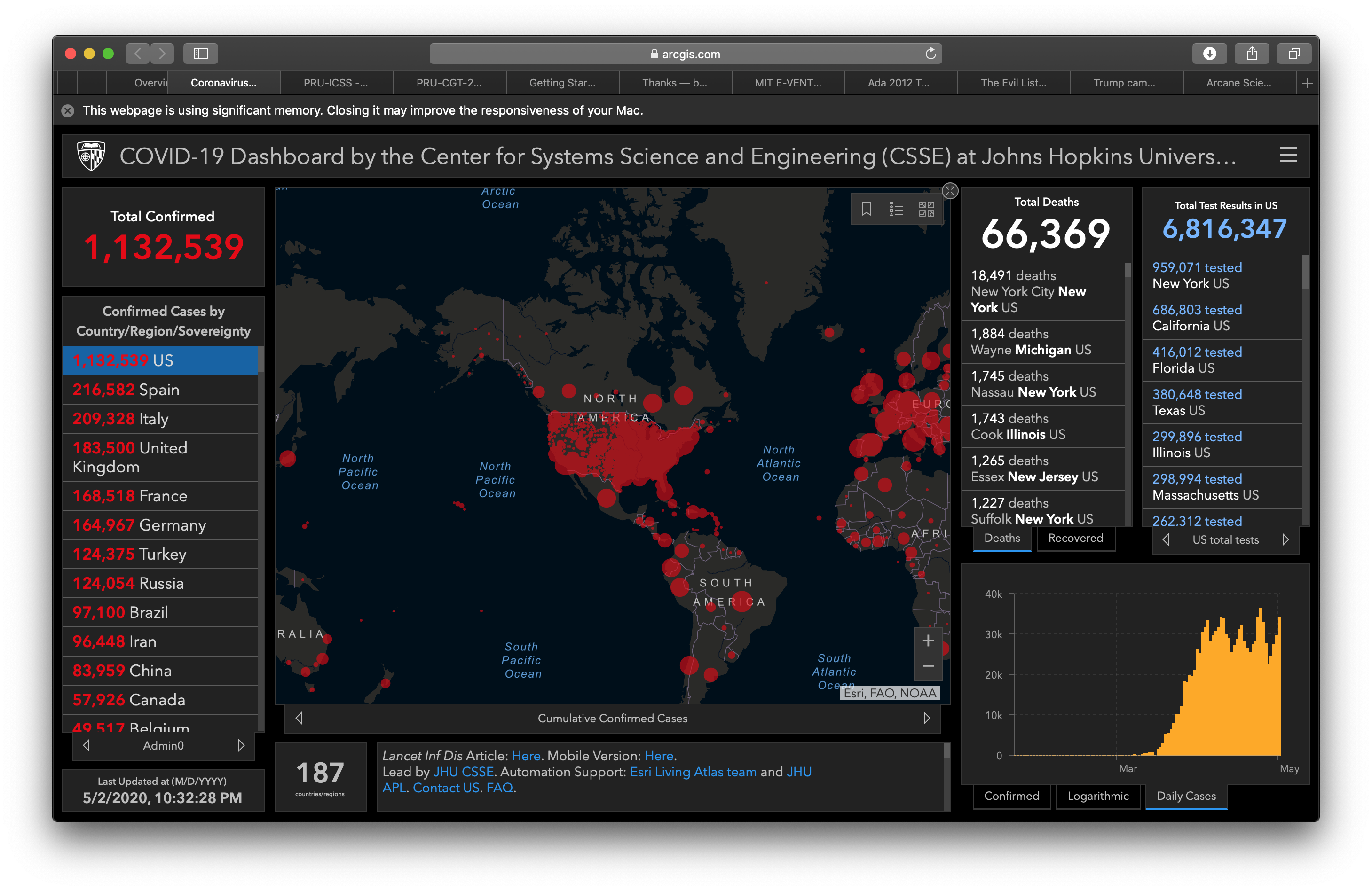Viewport: 1372px width, 891px height.
Task: Select New York City deaths entry
Action: (x=1043, y=292)
